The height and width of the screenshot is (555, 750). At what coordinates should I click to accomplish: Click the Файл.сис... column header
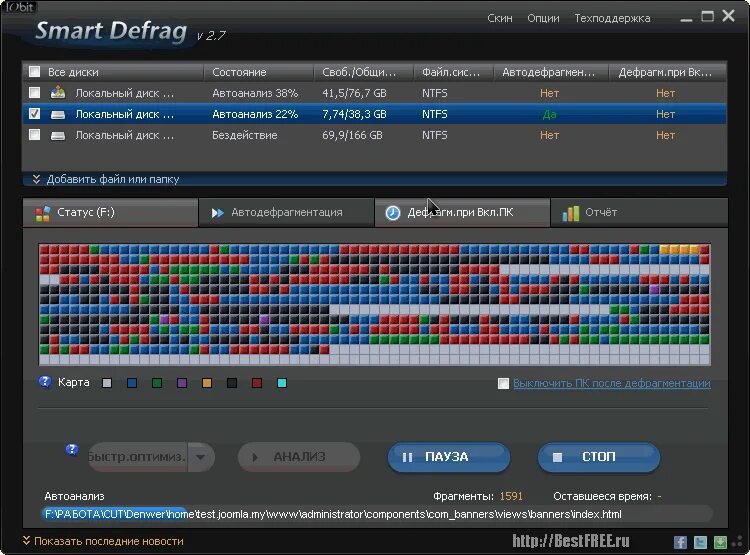point(453,72)
